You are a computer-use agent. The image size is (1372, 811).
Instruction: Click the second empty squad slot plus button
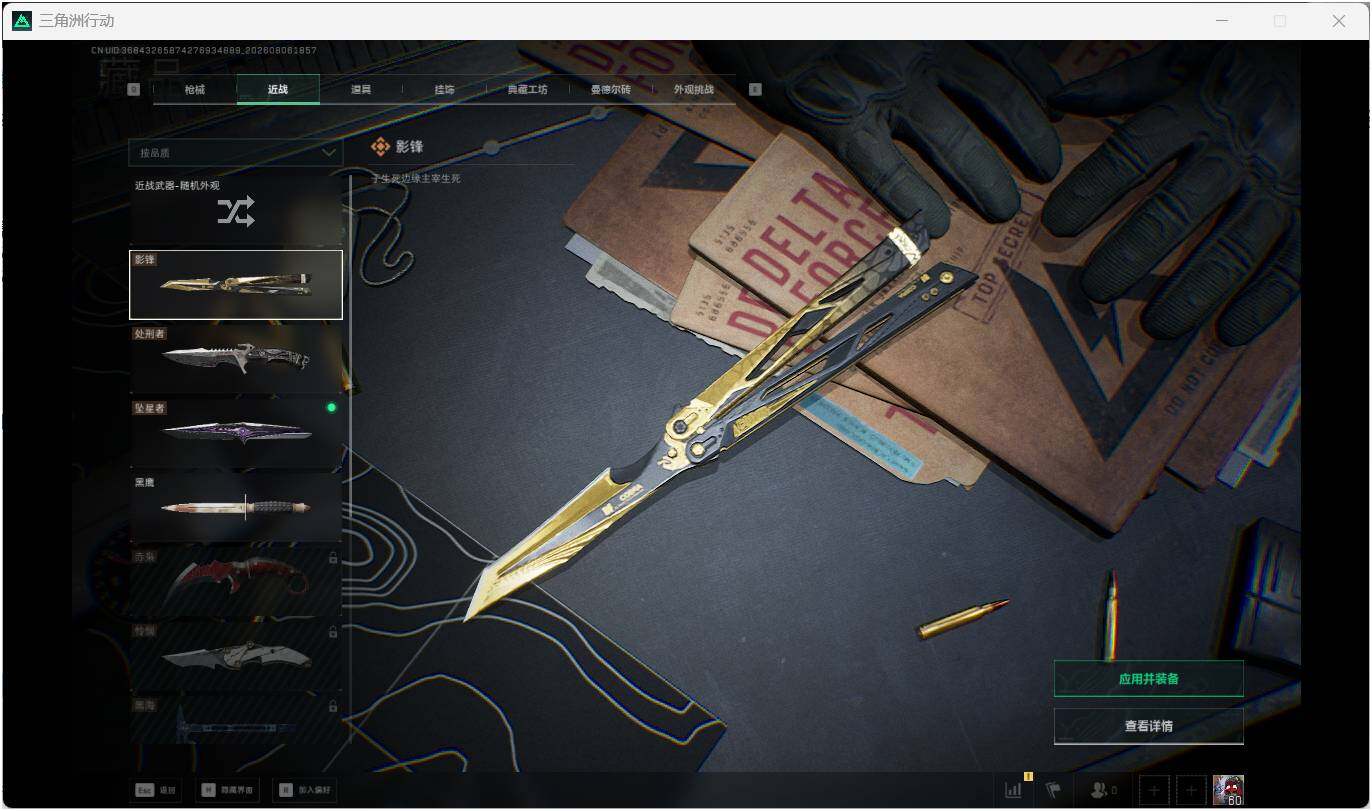pos(1191,790)
